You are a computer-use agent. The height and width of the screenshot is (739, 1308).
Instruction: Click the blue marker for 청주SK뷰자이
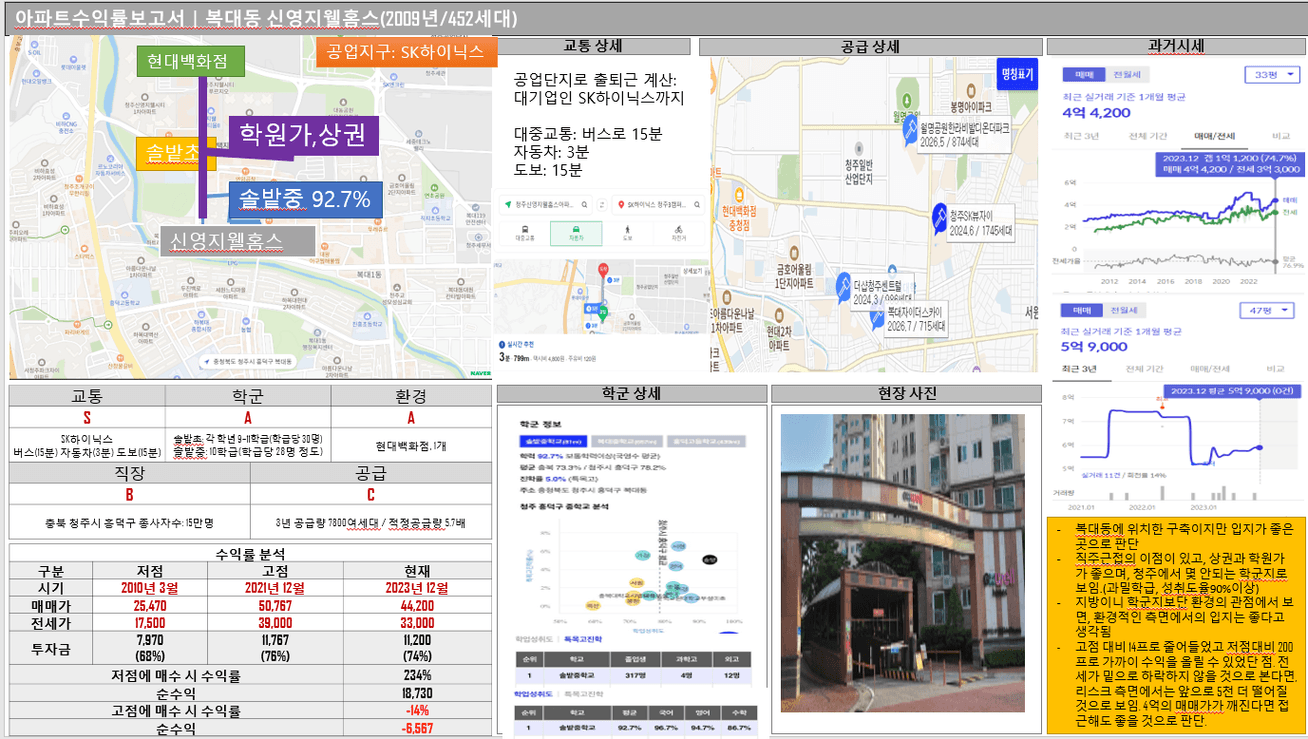pyautogui.click(x=940, y=218)
